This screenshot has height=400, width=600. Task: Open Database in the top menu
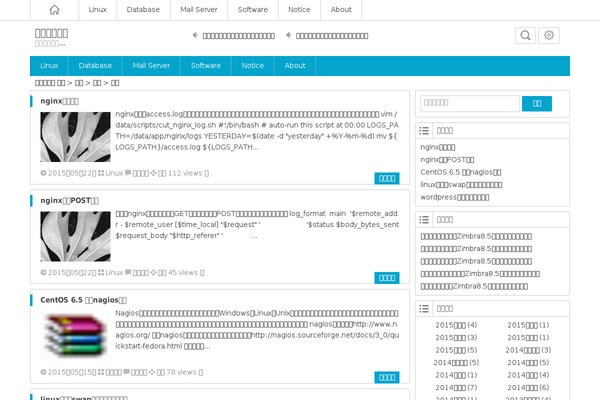[x=143, y=10]
